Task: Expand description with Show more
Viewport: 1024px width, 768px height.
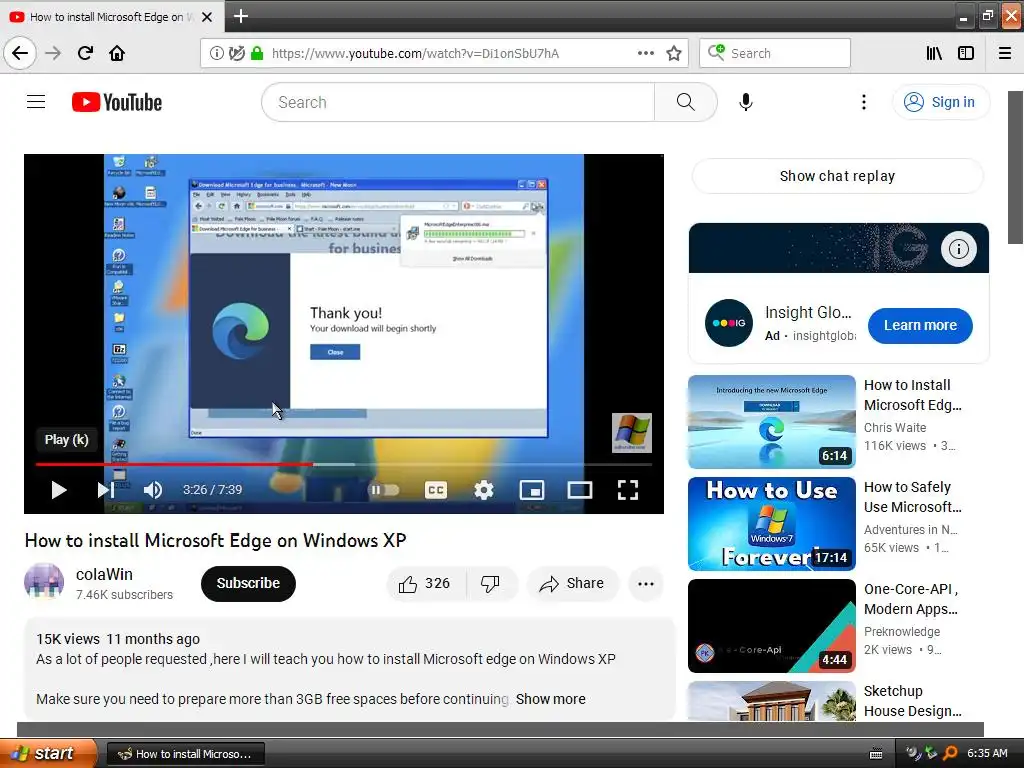Action: pyautogui.click(x=551, y=699)
